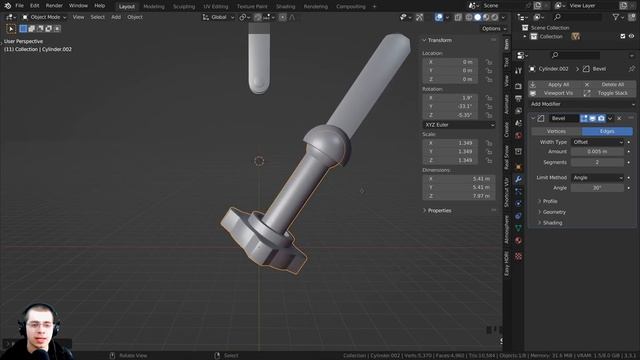The image size is (640, 360).
Task: Collapse the Bevel modifier panel
Action: click(x=533, y=118)
